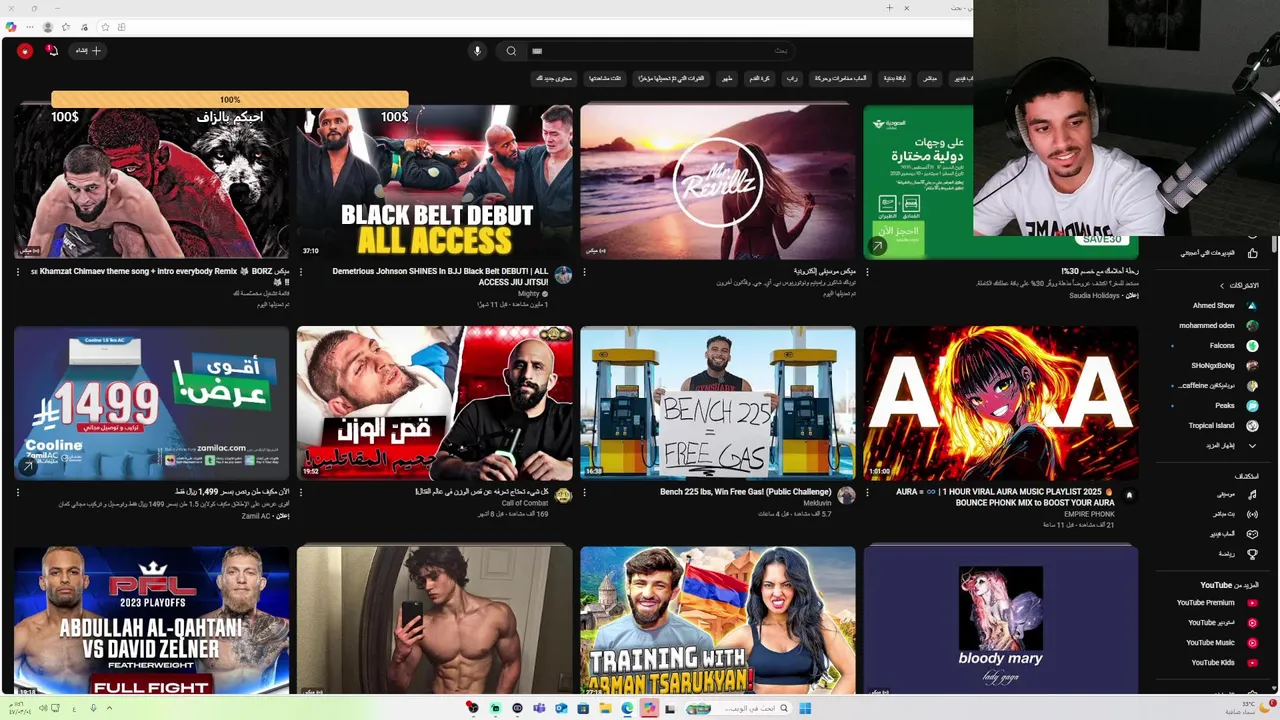The width and height of the screenshot is (1280, 720).
Task: Click the Falcons channel avatar icon
Action: point(1252,346)
